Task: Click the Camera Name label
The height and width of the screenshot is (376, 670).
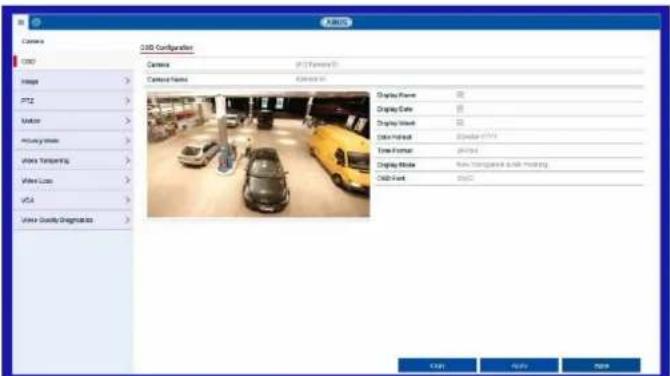Action: 167,79
